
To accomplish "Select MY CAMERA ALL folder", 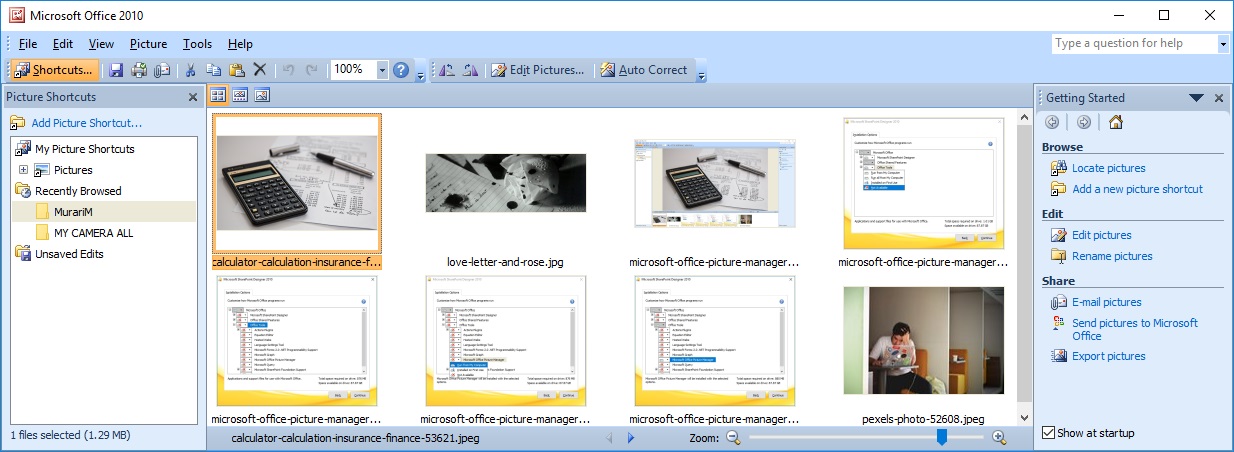I will (x=93, y=233).
